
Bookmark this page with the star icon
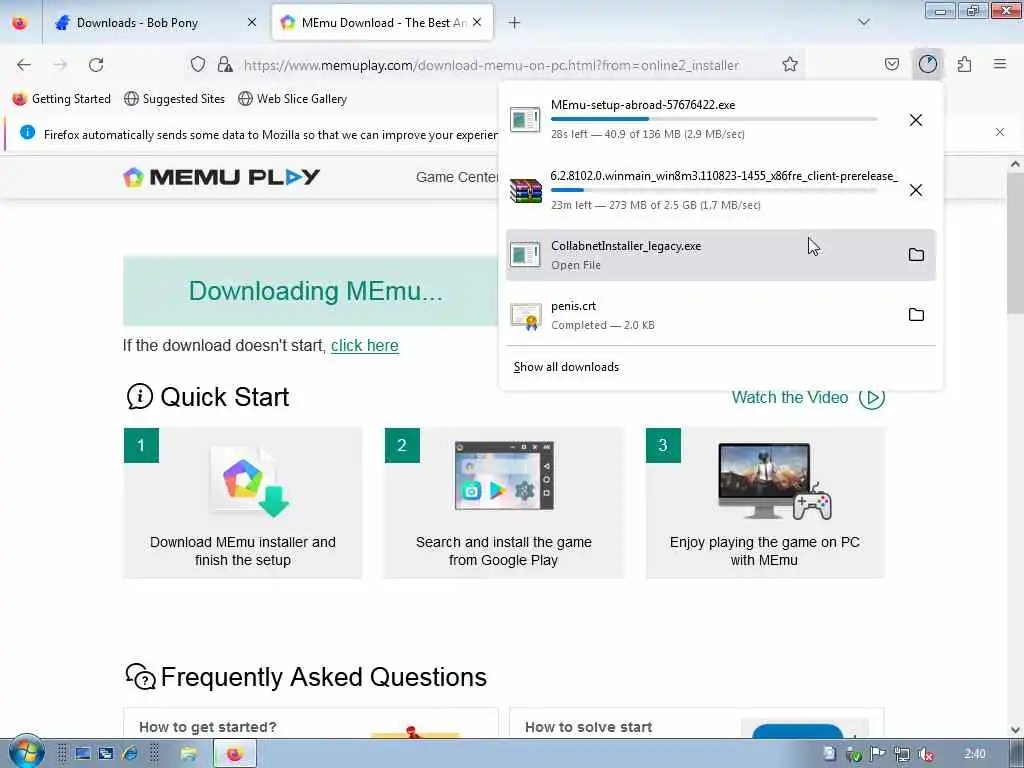(790, 64)
